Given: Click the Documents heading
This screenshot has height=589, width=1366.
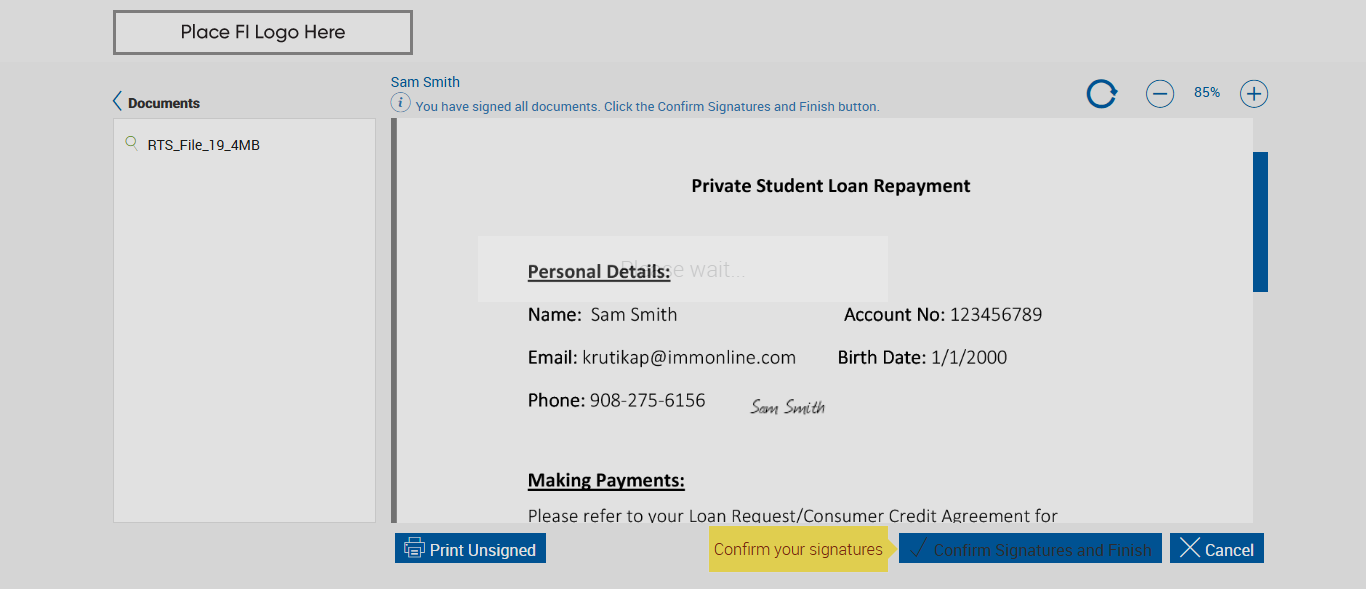Looking at the screenshot, I should click(164, 103).
